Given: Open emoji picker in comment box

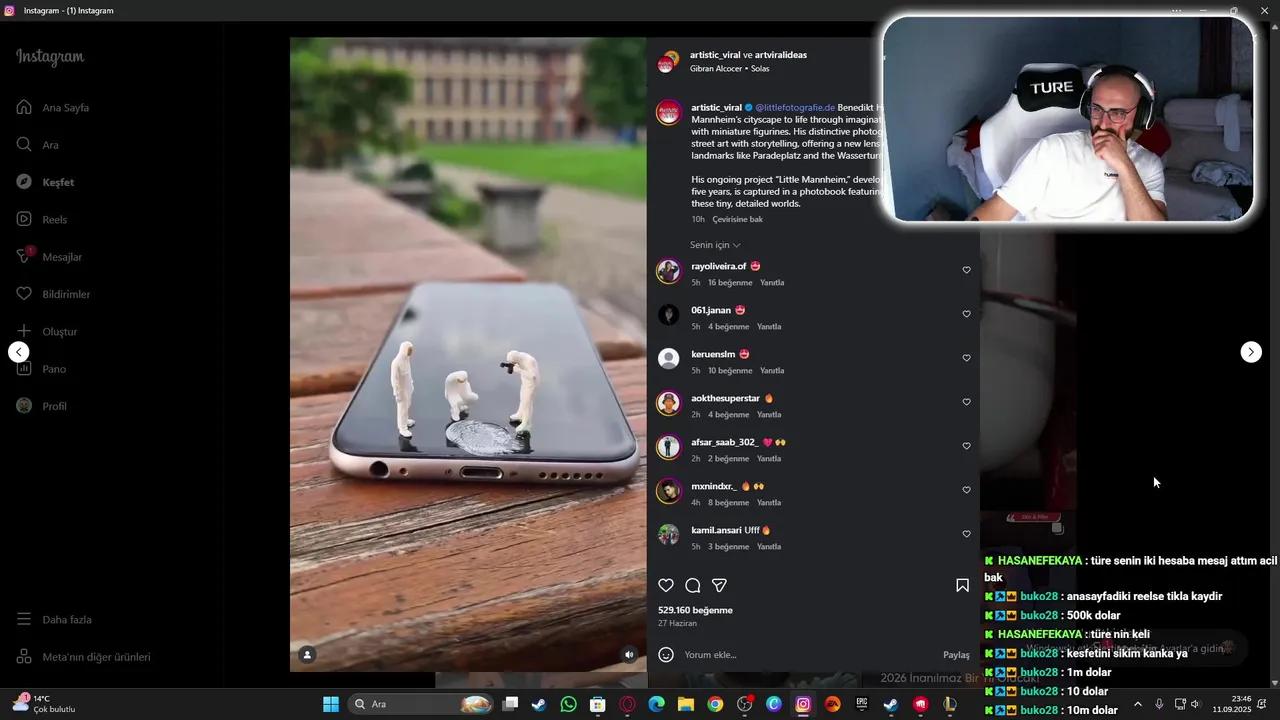Looking at the screenshot, I should point(666,655).
